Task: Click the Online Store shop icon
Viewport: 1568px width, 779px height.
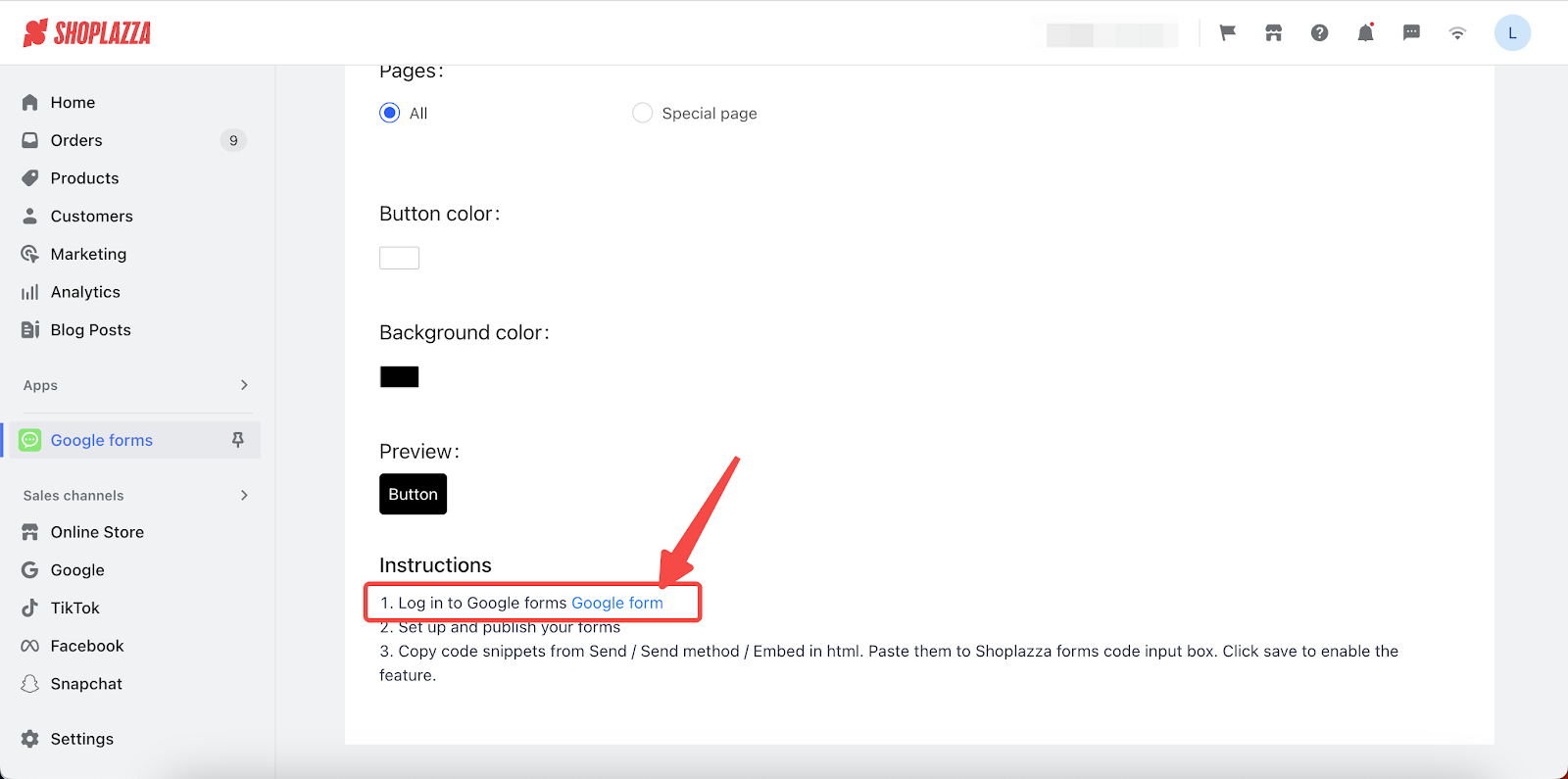Action: [30, 532]
